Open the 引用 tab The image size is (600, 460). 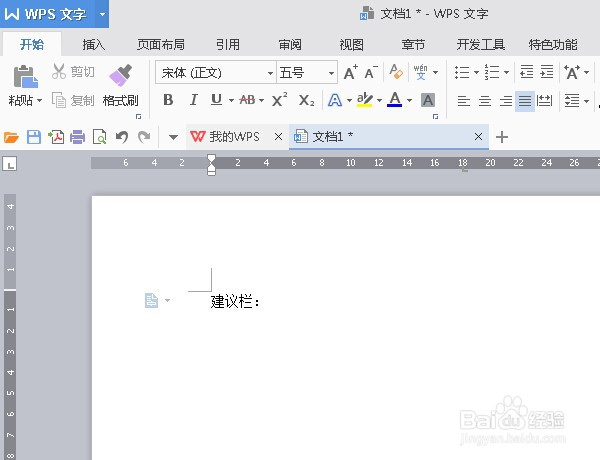[x=228, y=45]
